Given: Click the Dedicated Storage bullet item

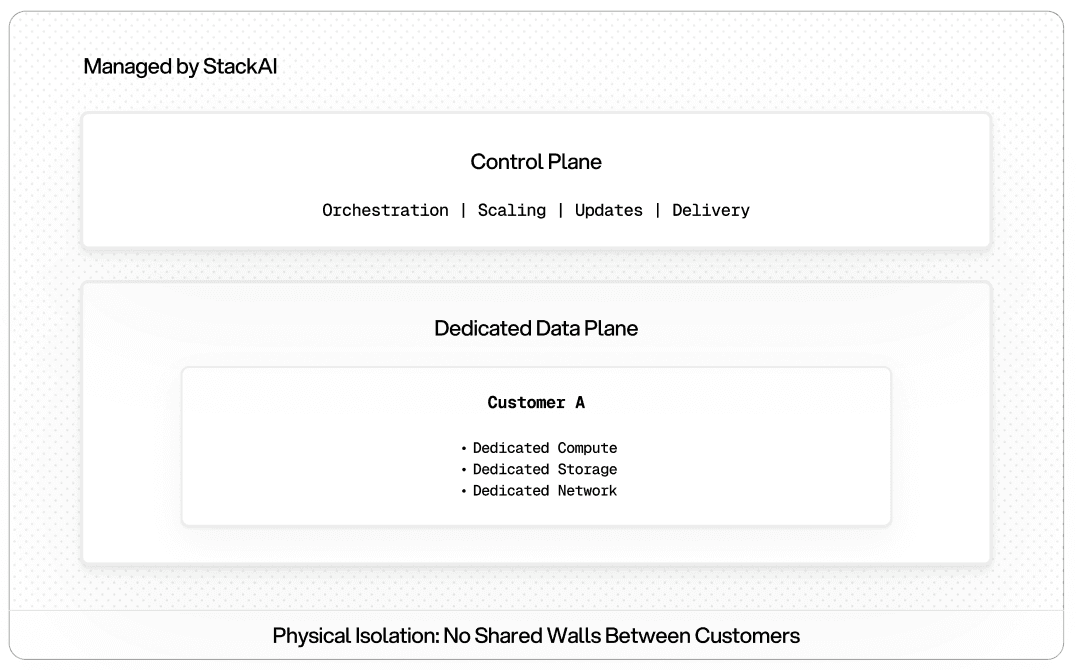Looking at the screenshot, I should (545, 469).
